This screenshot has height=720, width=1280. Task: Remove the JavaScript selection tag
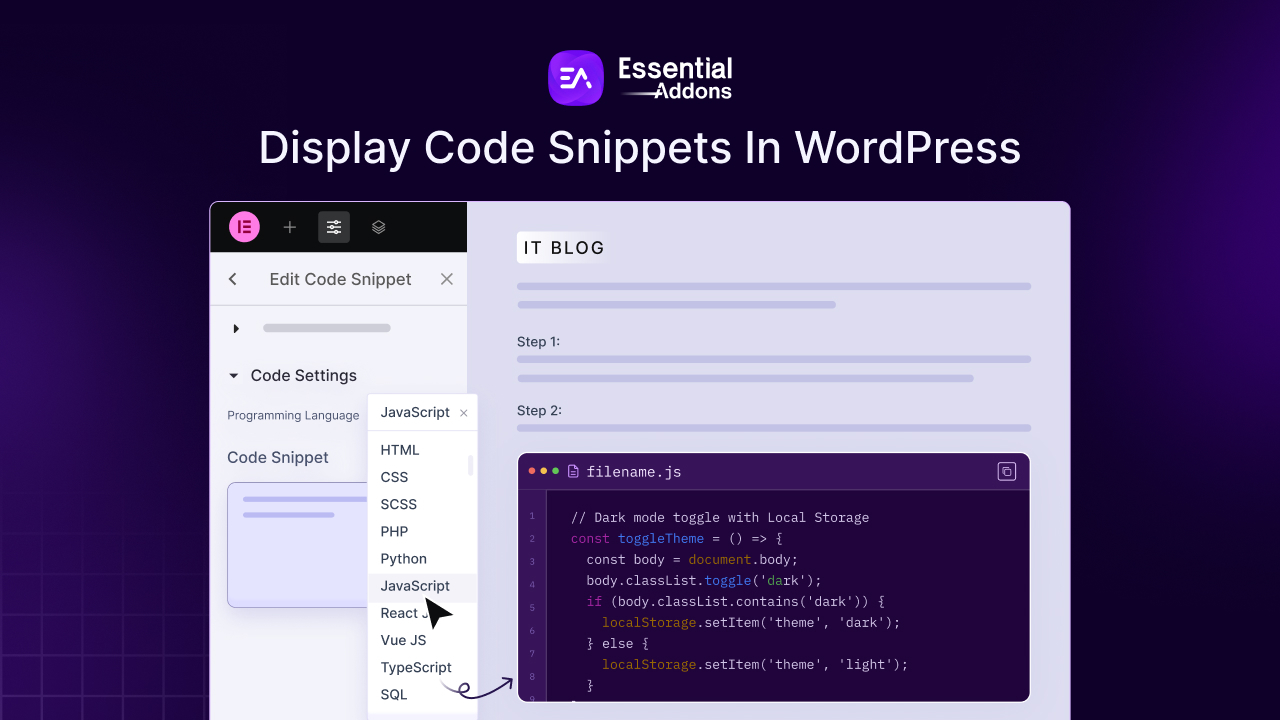tap(463, 412)
